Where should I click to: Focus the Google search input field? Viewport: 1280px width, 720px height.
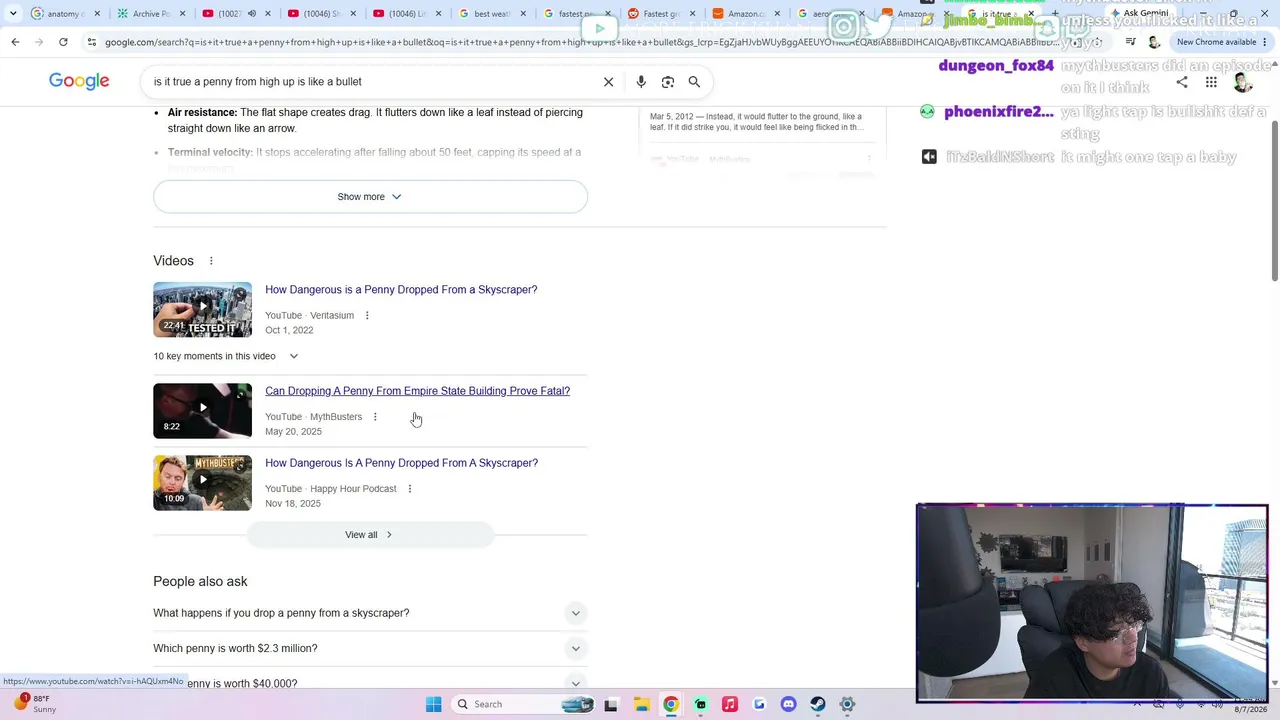tap(370, 82)
